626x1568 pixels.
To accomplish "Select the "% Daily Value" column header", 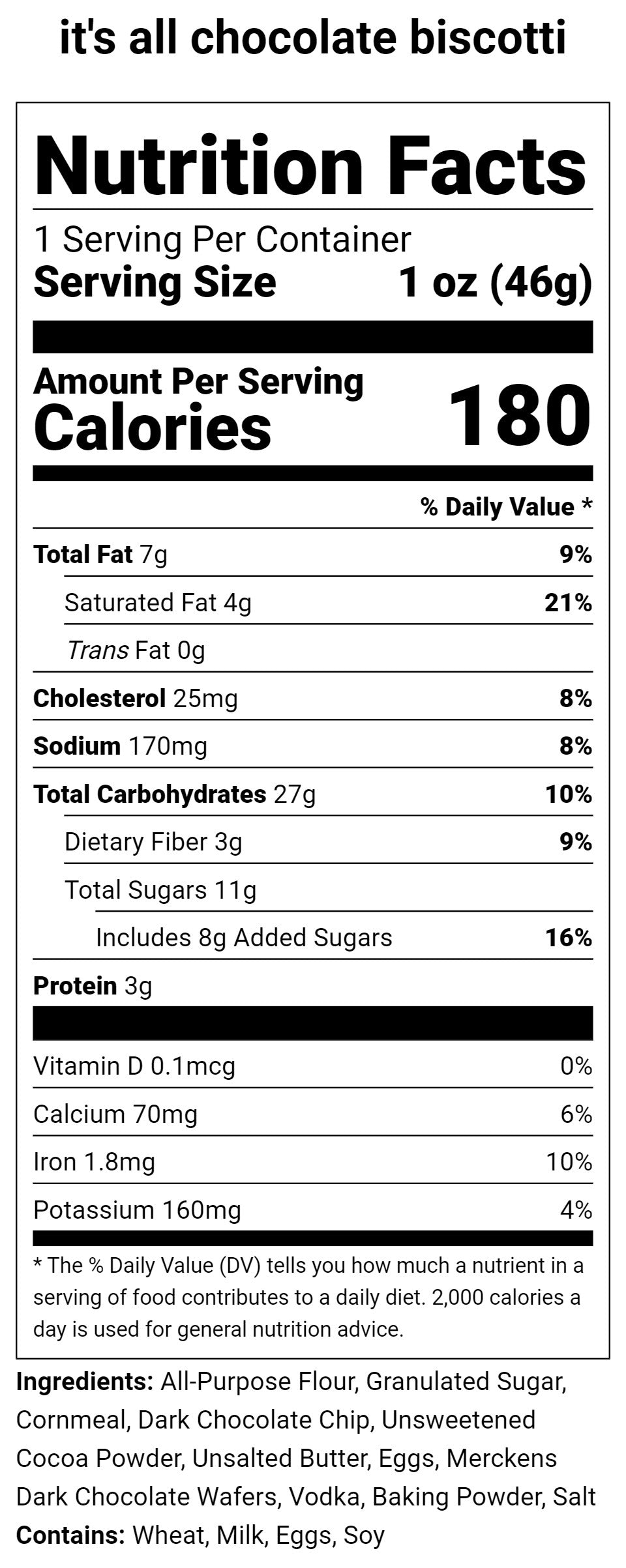I will coord(506,507).
